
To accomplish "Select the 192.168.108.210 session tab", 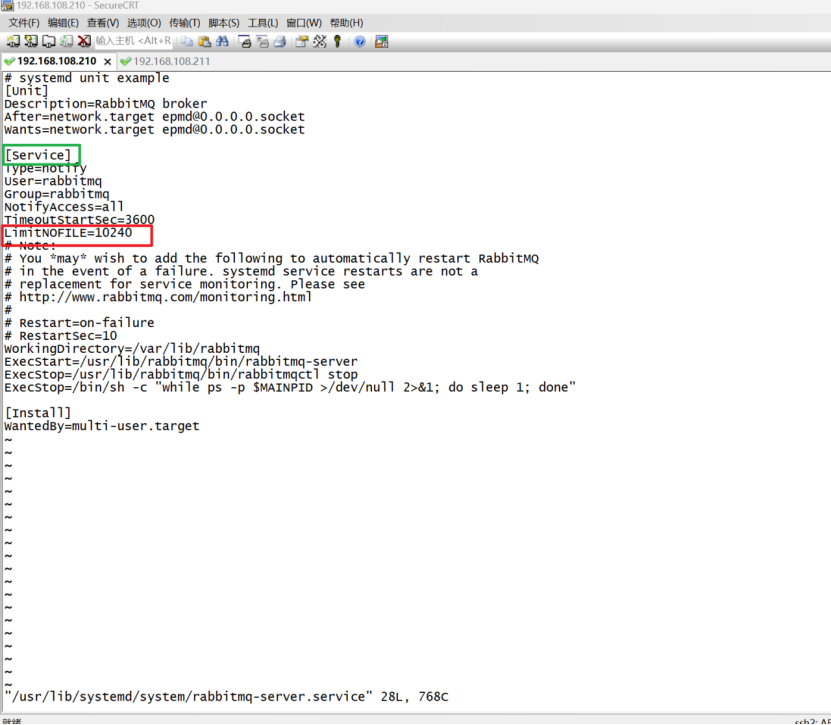I will coord(57,61).
